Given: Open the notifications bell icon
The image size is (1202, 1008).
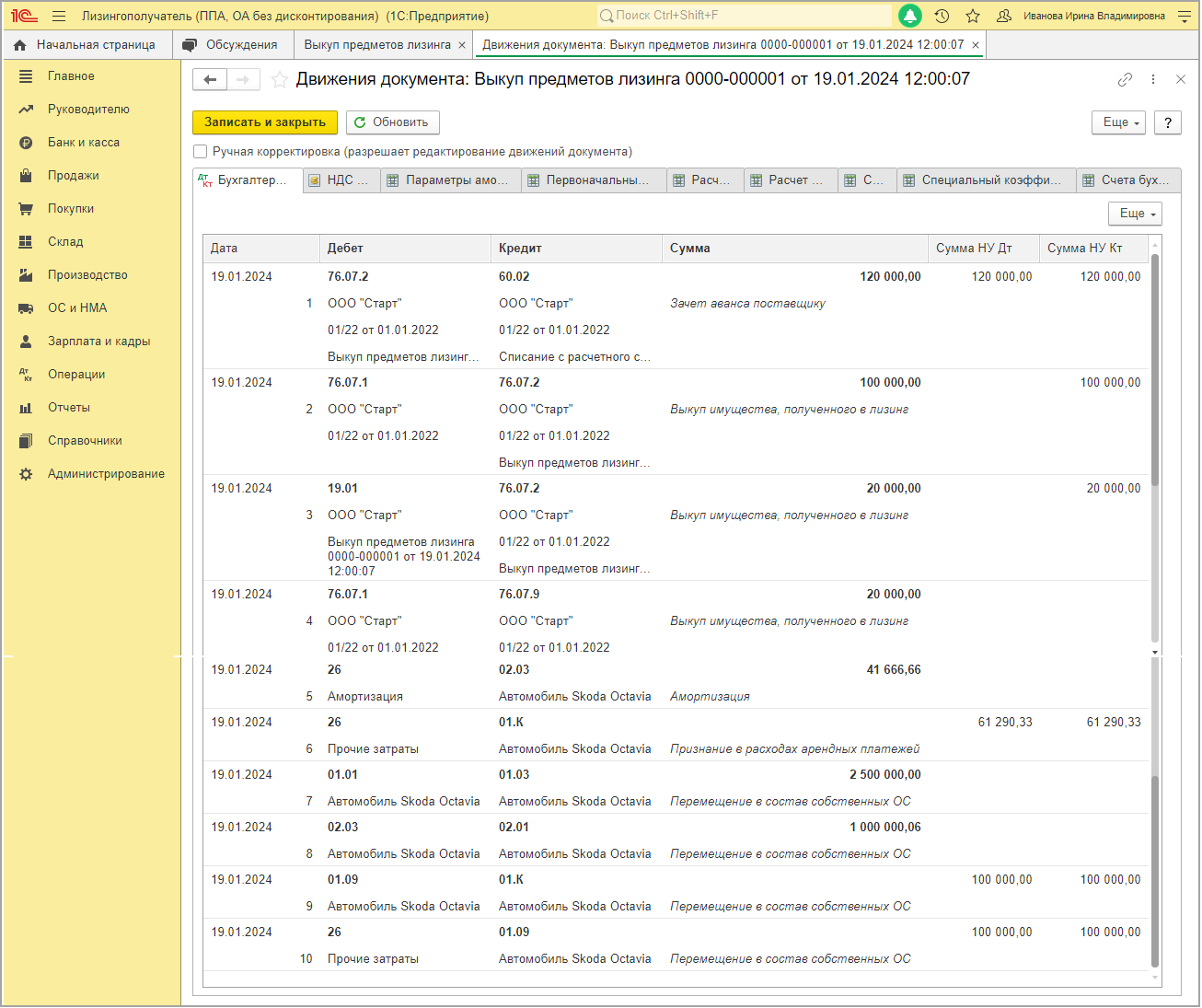Looking at the screenshot, I should point(910,16).
